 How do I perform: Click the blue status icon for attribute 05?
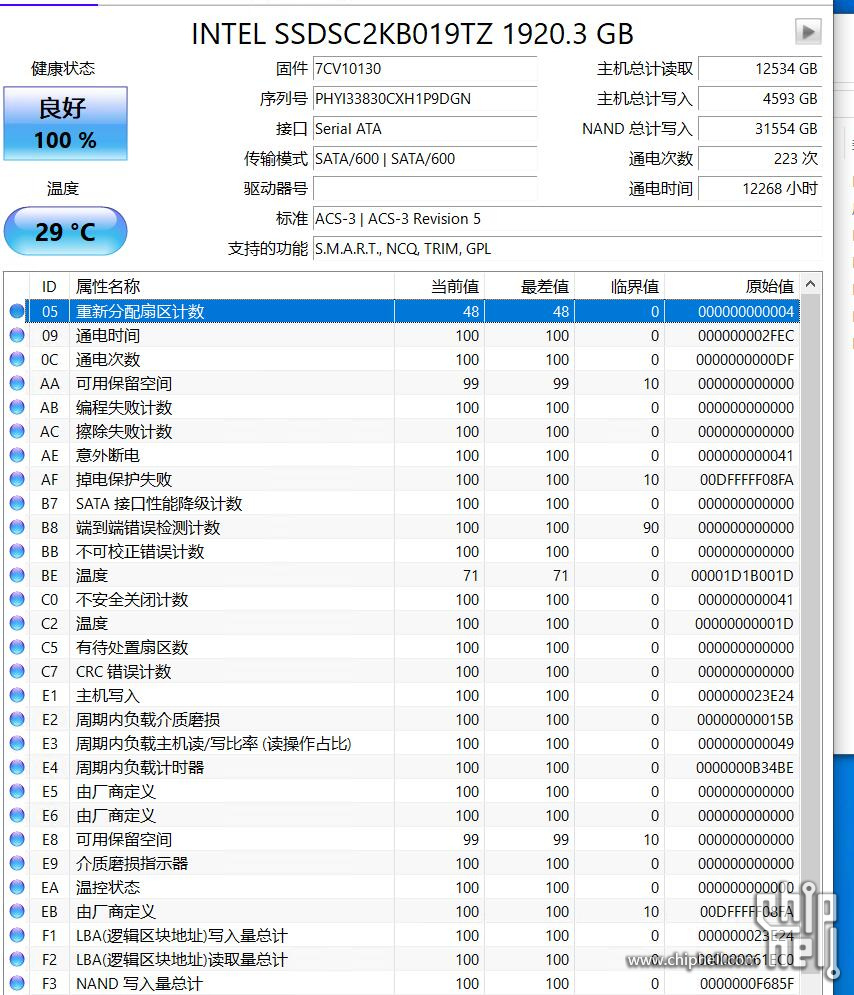pos(17,311)
